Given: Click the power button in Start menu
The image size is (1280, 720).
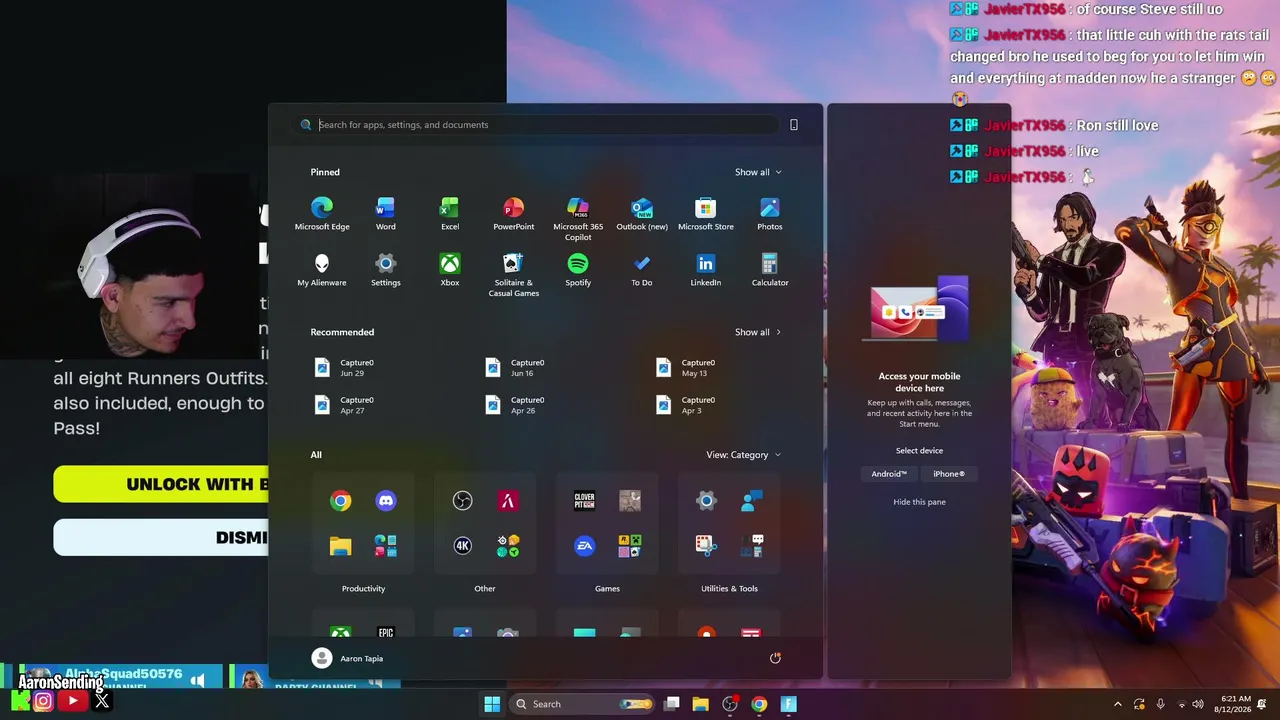Looking at the screenshot, I should pyautogui.click(x=775, y=658).
